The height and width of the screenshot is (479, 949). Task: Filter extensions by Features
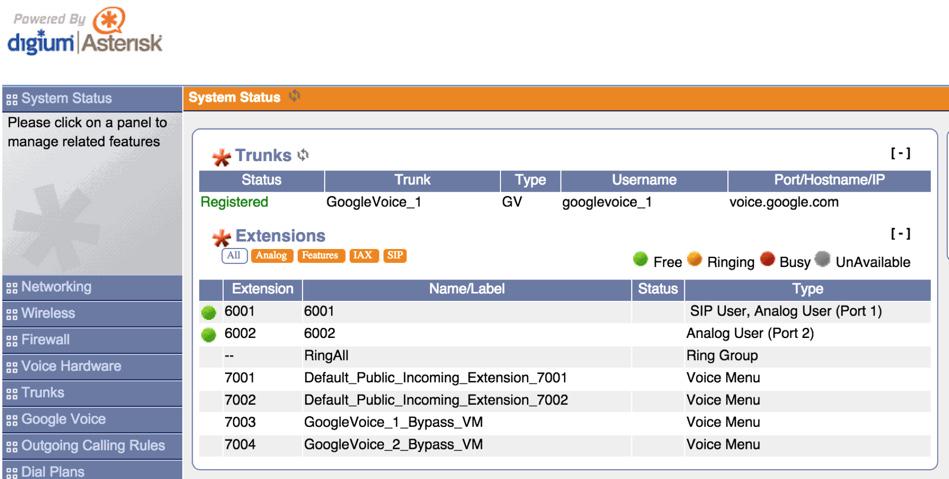[x=320, y=256]
